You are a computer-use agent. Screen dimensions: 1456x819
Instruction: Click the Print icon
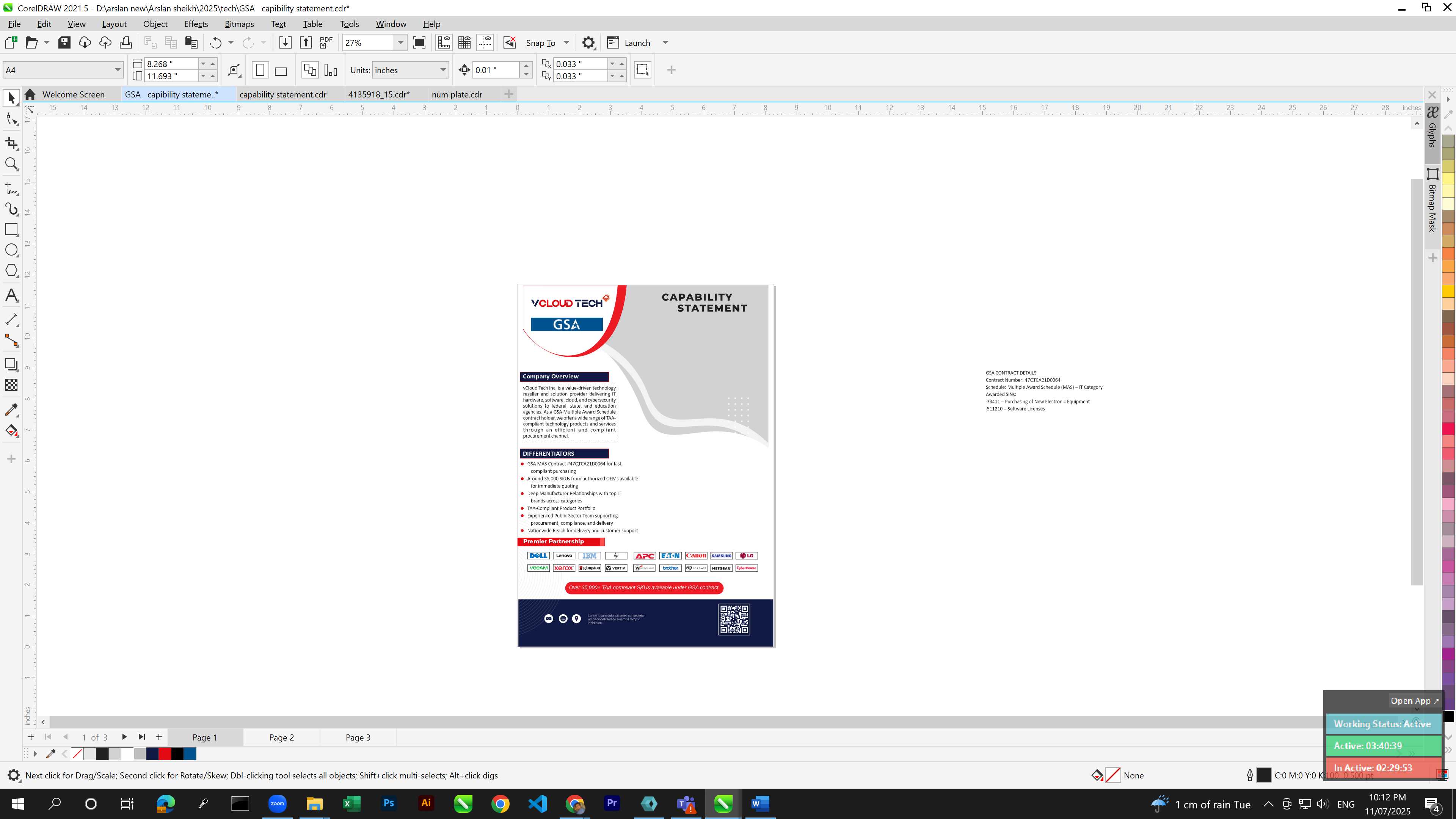[x=126, y=43]
